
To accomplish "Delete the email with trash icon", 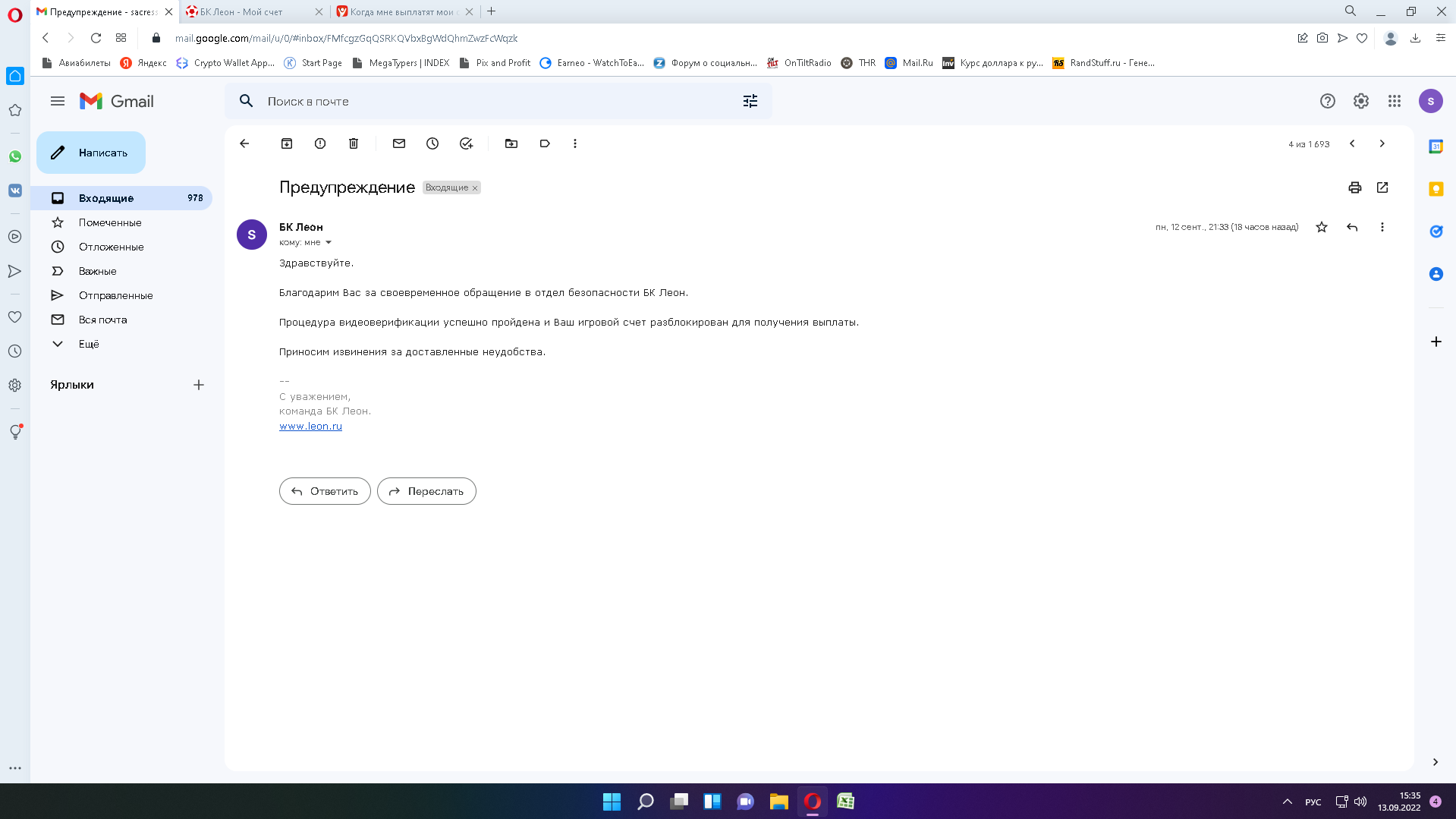I will click(354, 143).
